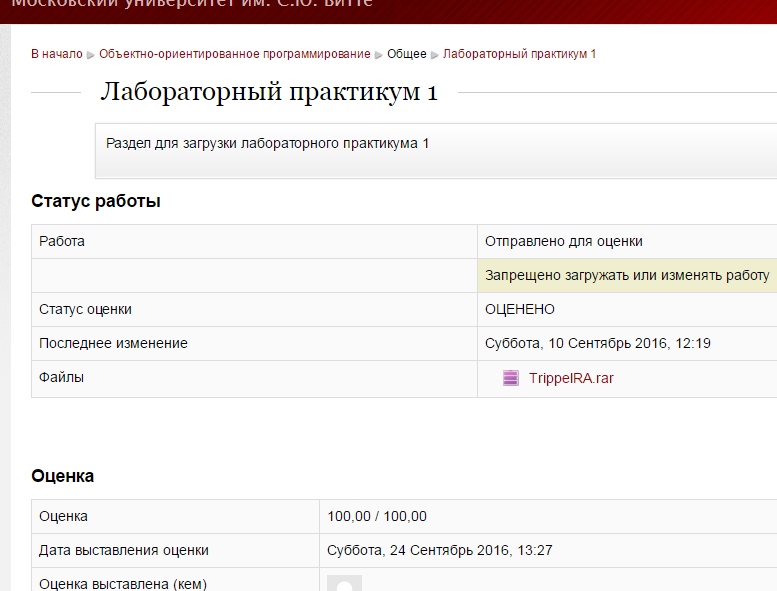Go to "В начало" in the breadcrumbs
Viewport: 777px width, 591px height.
coord(56,54)
